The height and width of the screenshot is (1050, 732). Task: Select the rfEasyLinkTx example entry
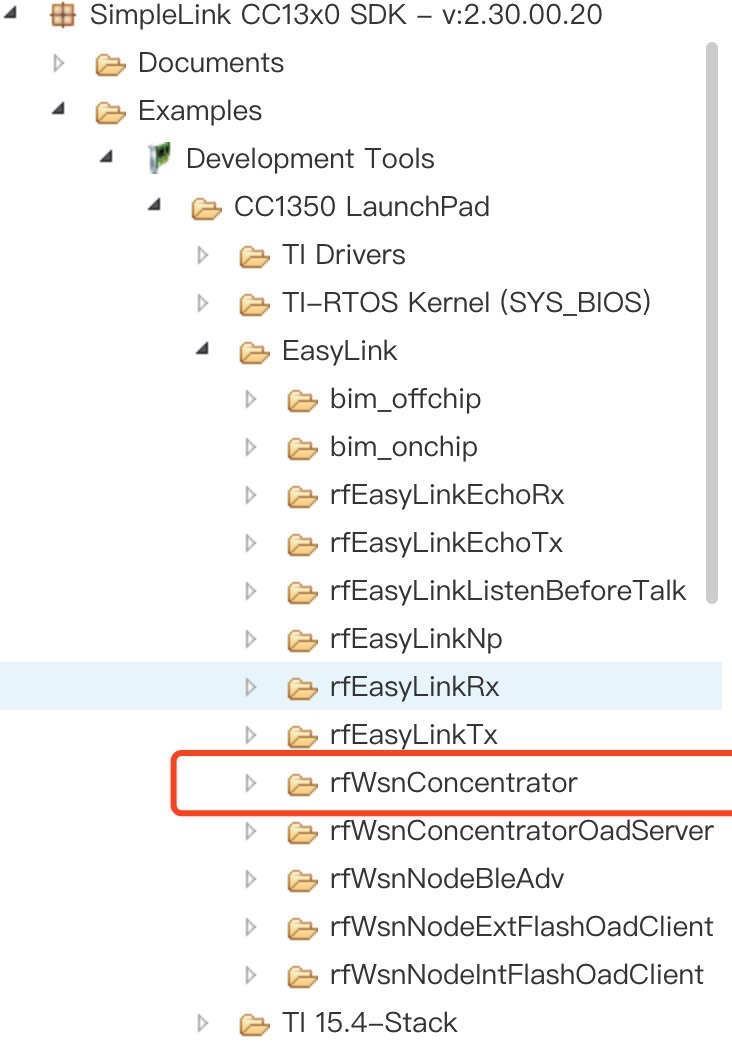coord(413,736)
